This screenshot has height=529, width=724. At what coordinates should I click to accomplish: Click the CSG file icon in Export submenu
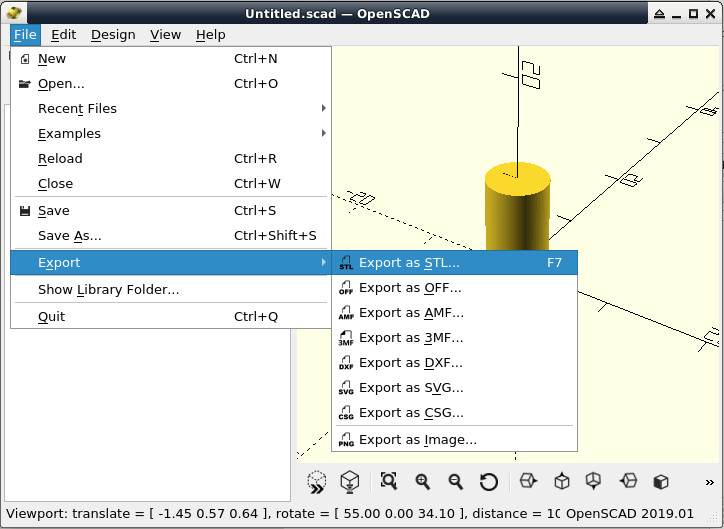[346, 412]
